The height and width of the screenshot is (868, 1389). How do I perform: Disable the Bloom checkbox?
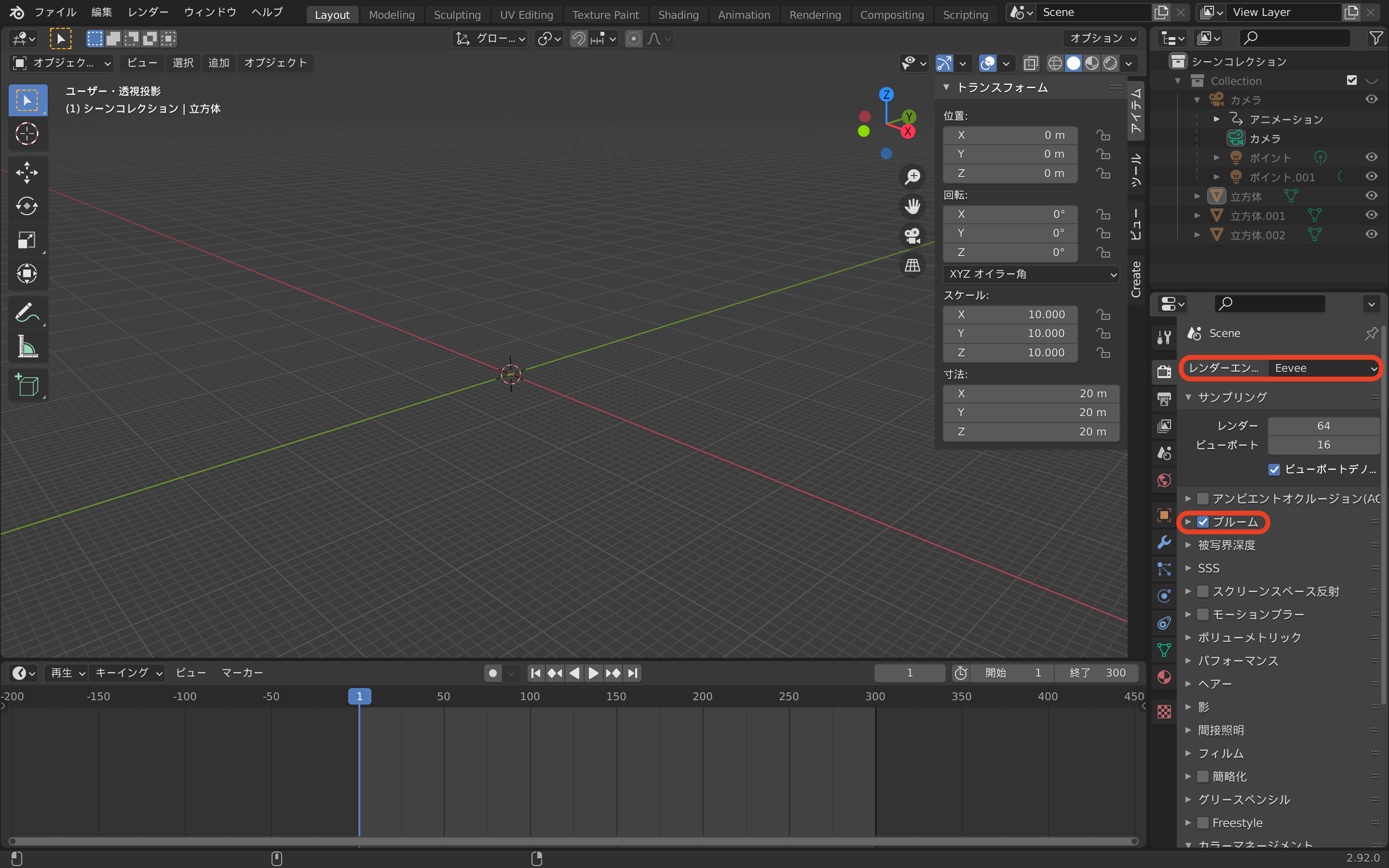(x=1203, y=522)
